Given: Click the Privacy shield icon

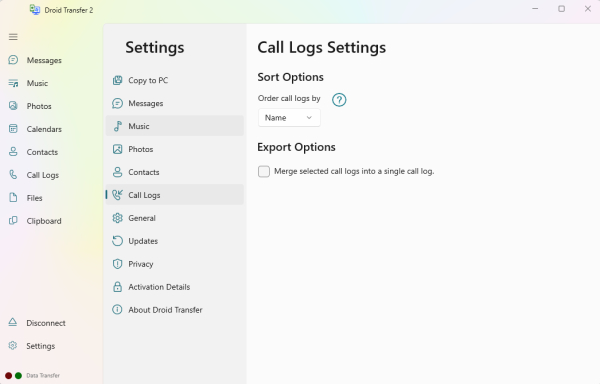Looking at the screenshot, I should [x=117, y=264].
